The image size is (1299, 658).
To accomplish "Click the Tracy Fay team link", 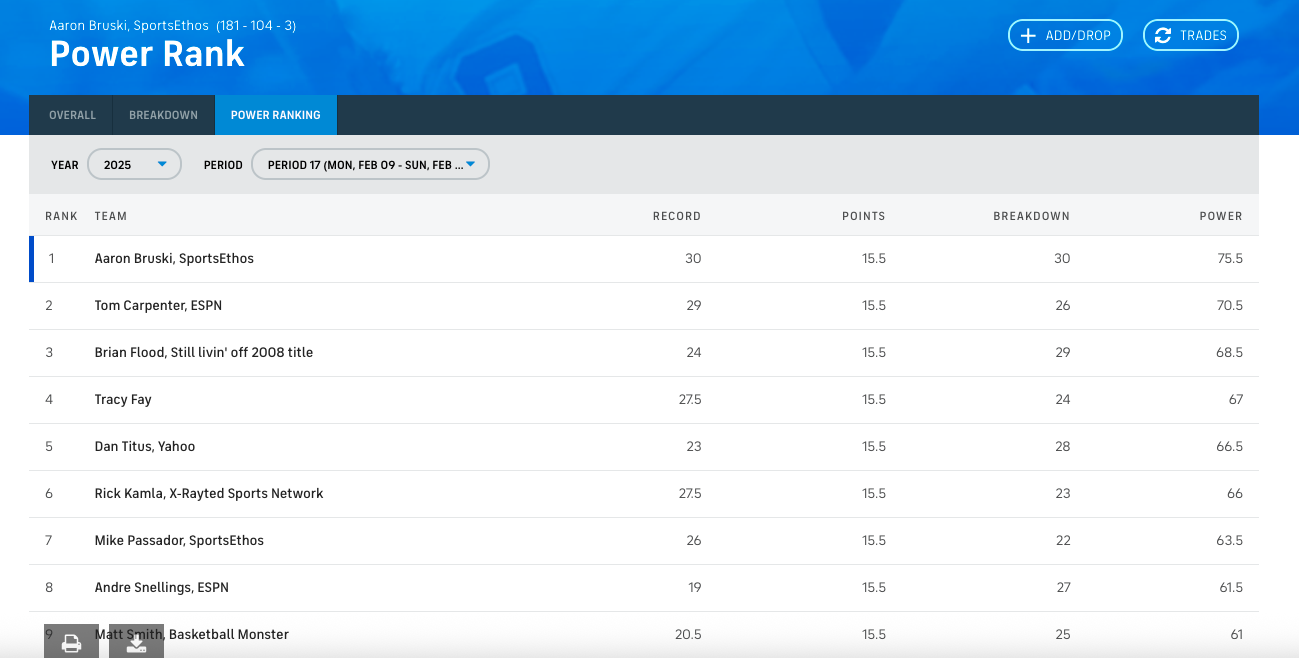I will pos(123,399).
